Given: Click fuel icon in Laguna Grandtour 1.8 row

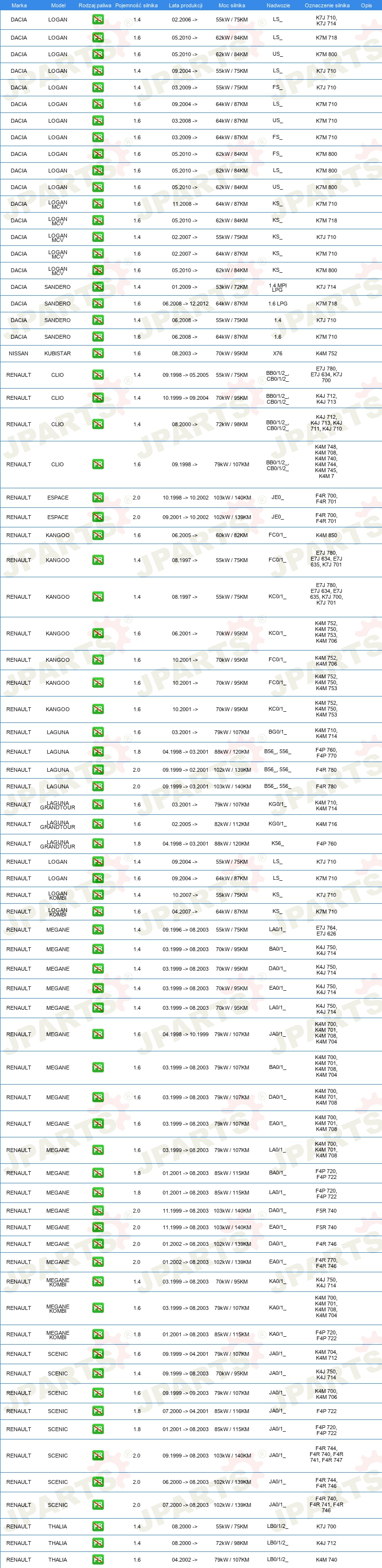Looking at the screenshot, I should pyautogui.click(x=97, y=844).
